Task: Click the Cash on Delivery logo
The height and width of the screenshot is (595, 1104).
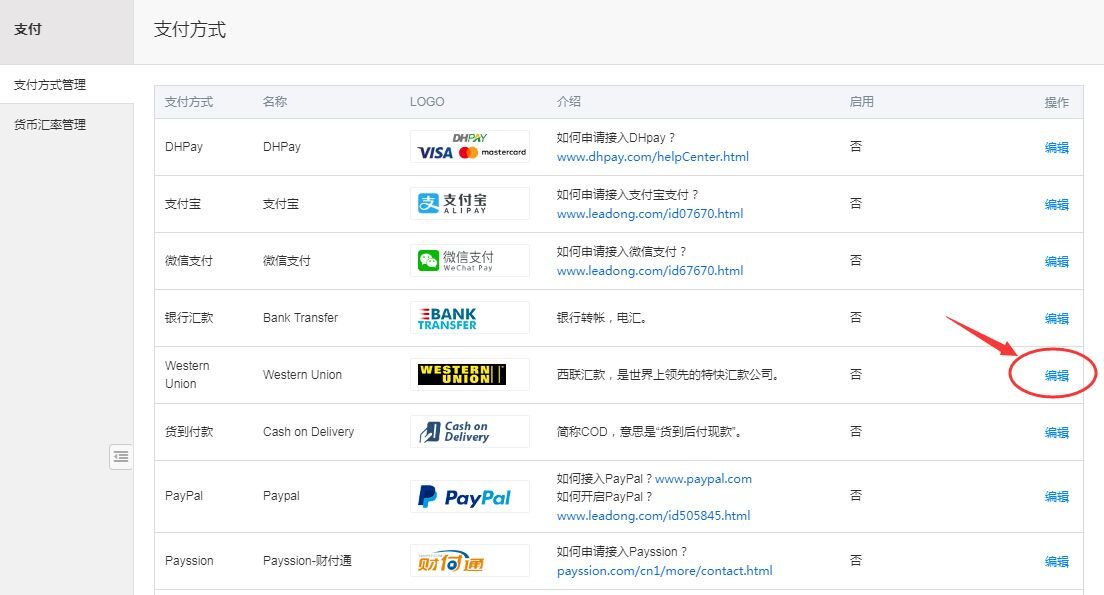Action: 470,432
